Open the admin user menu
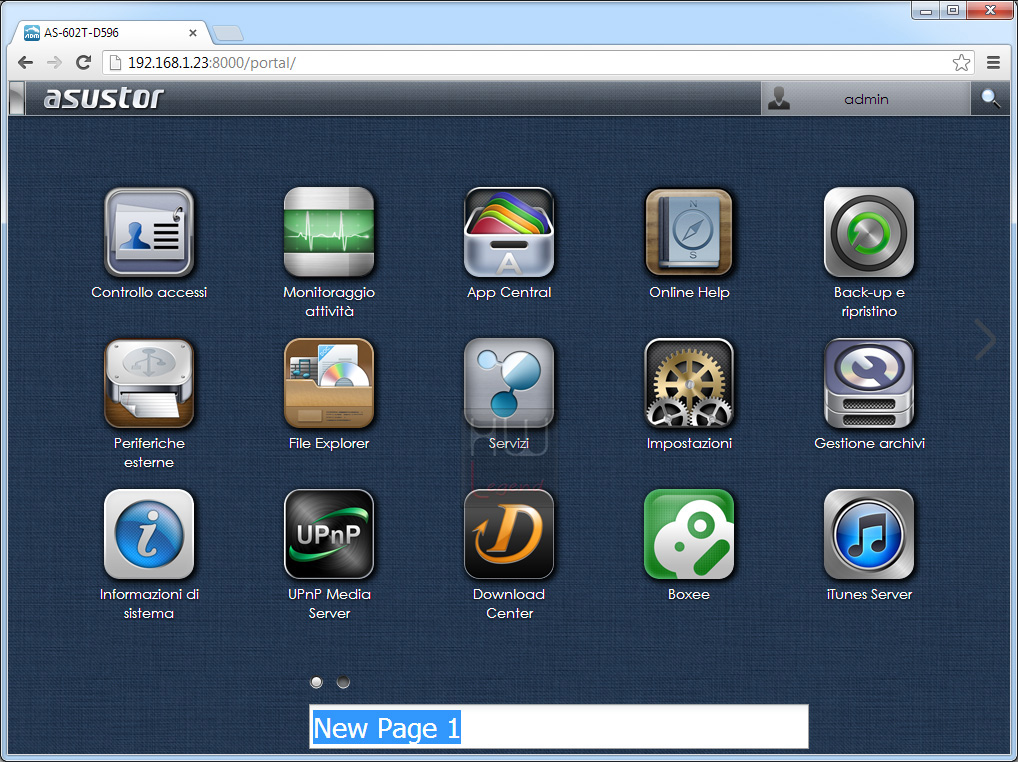The image size is (1018, 762). click(x=865, y=99)
